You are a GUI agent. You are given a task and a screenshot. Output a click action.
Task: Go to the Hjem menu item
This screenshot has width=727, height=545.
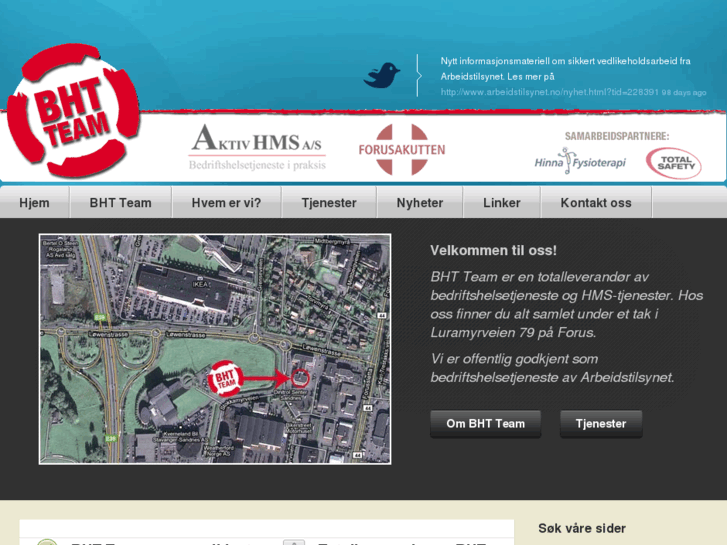(34, 203)
